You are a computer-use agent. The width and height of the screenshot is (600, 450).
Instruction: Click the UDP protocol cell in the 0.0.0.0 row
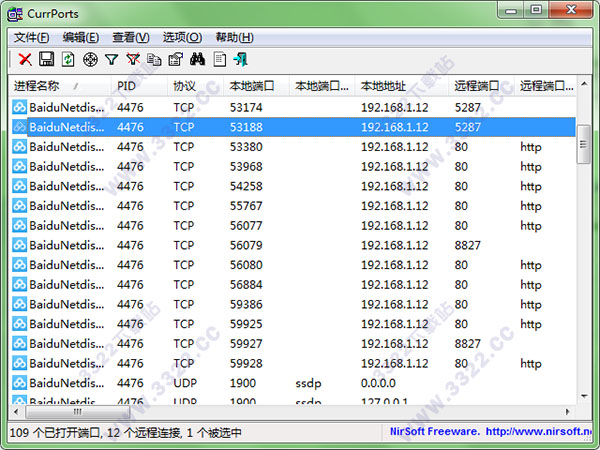click(x=185, y=383)
